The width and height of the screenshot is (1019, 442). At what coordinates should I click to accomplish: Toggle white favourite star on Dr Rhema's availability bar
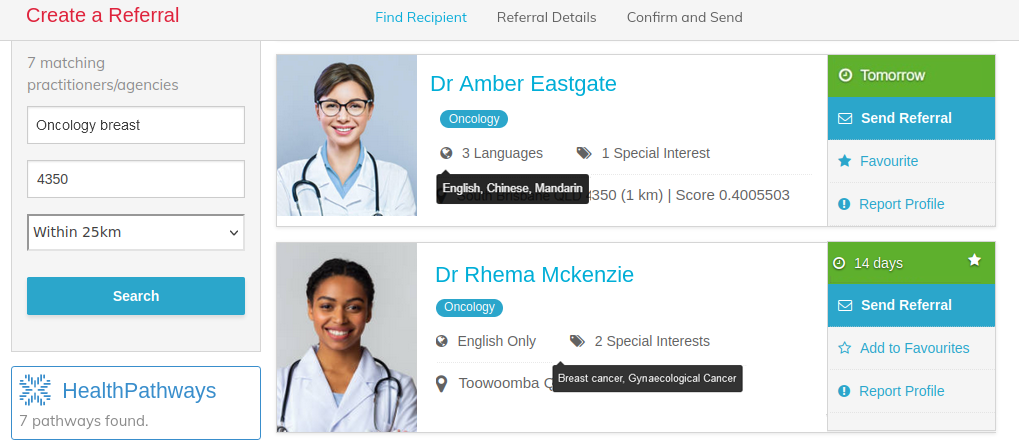click(x=975, y=260)
